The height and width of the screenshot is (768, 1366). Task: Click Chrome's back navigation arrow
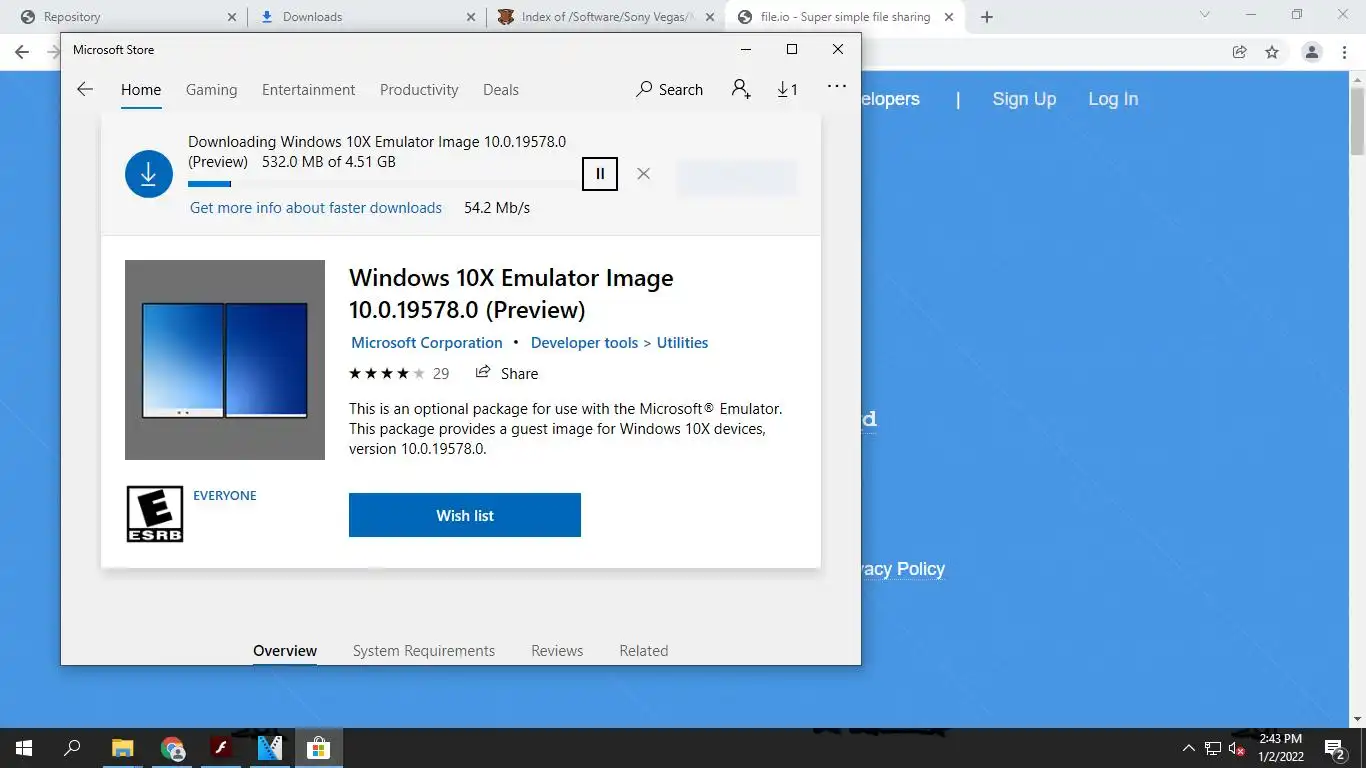[x=22, y=52]
